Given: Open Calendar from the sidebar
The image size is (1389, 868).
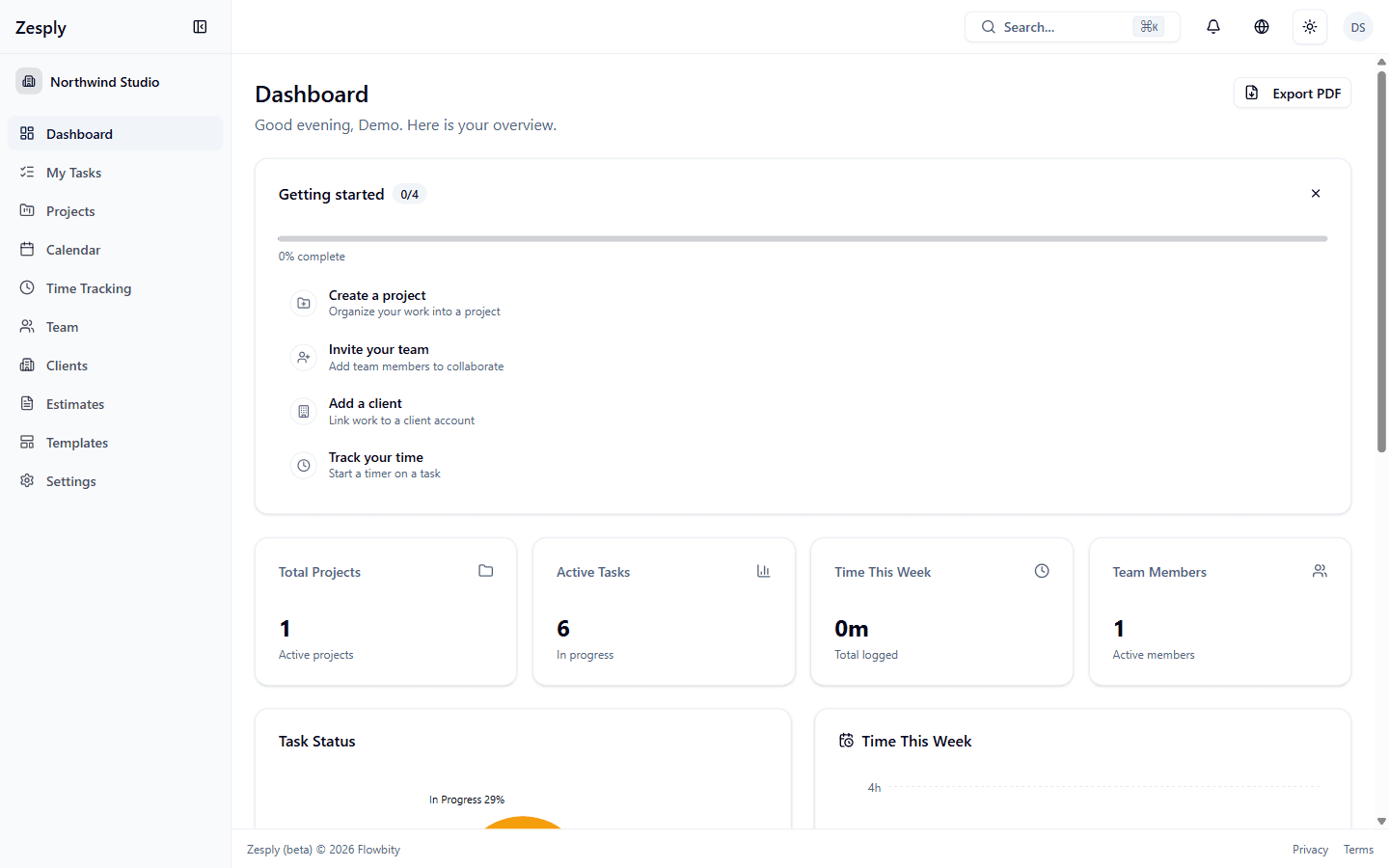Looking at the screenshot, I should (x=116, y=249).
